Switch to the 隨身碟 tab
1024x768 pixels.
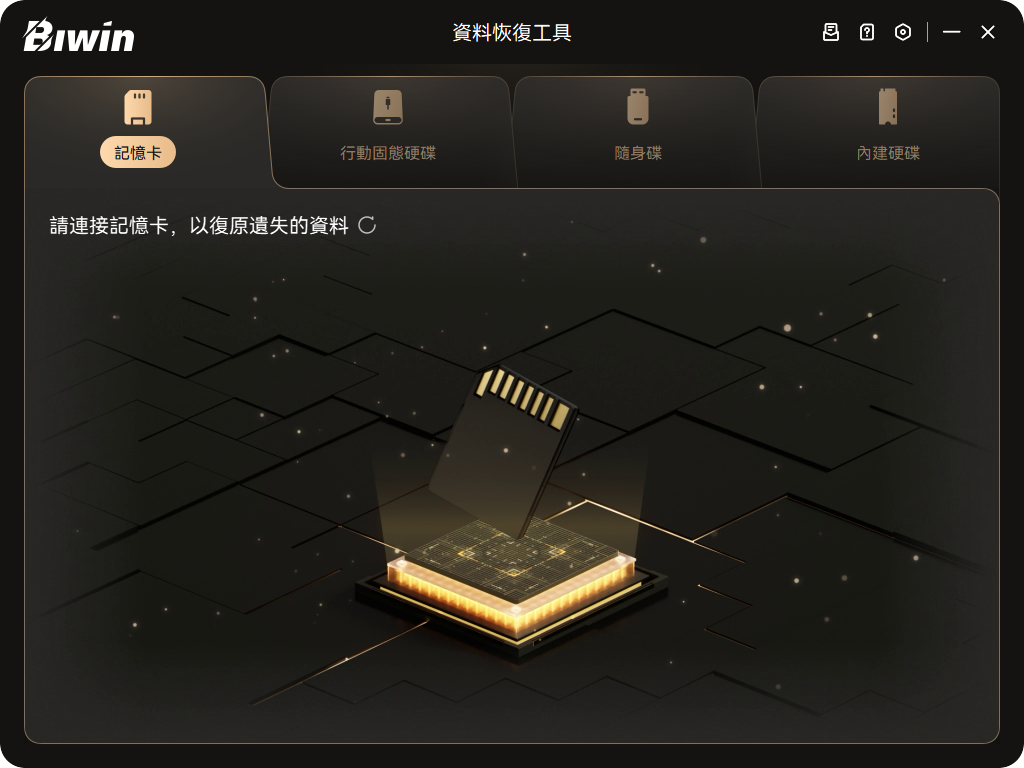point(638,153)
